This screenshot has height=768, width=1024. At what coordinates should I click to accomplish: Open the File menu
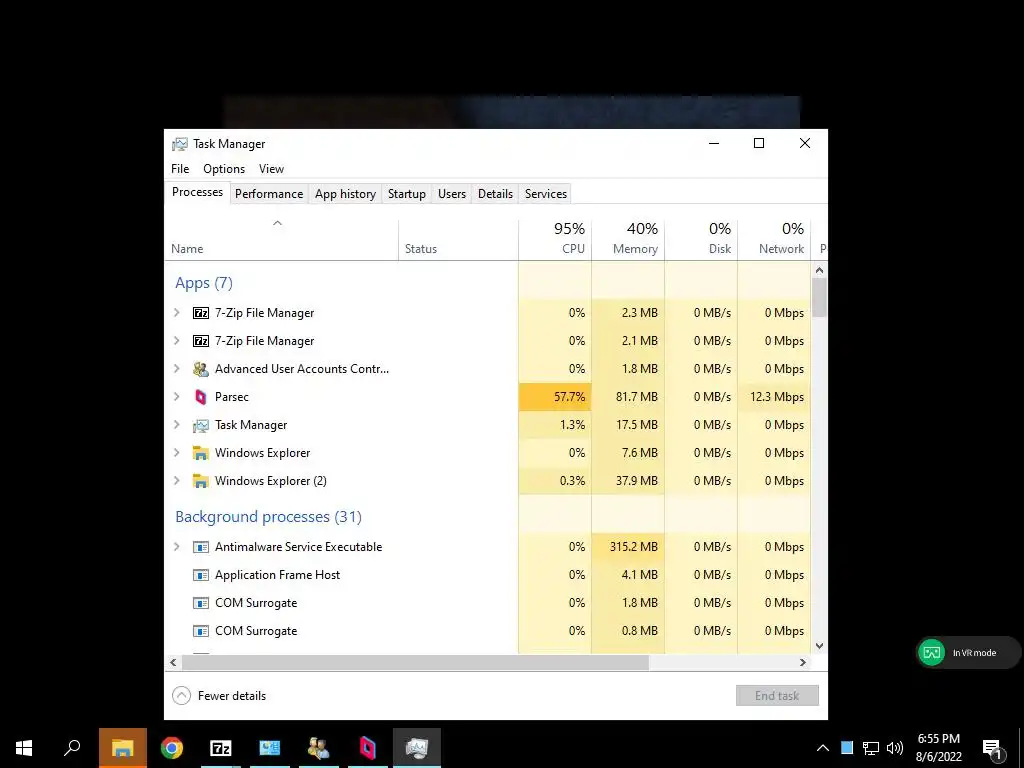click(x=180, y=169)
